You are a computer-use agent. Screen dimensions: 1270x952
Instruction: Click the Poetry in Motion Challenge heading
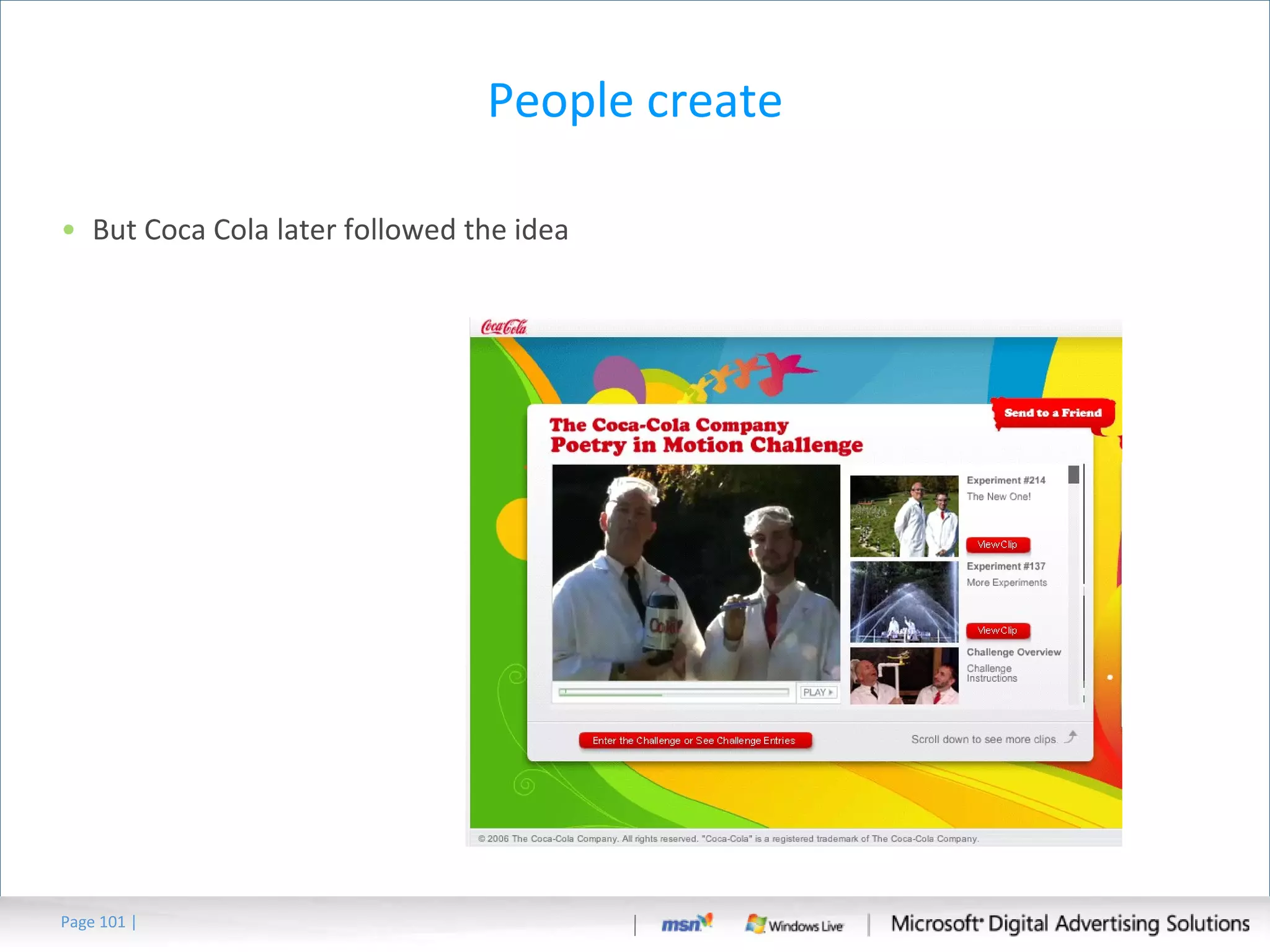pyautogui.click(x=706, y=445)
